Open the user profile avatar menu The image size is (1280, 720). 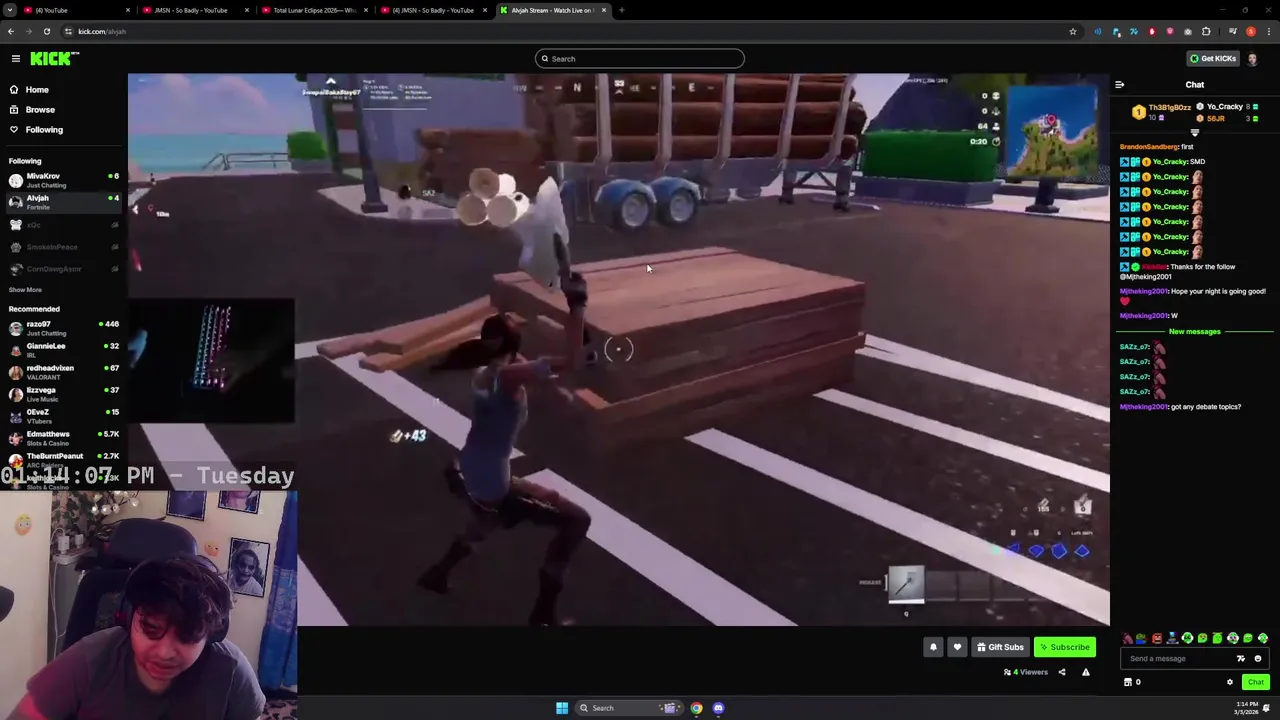click(x=1253, y=59)
